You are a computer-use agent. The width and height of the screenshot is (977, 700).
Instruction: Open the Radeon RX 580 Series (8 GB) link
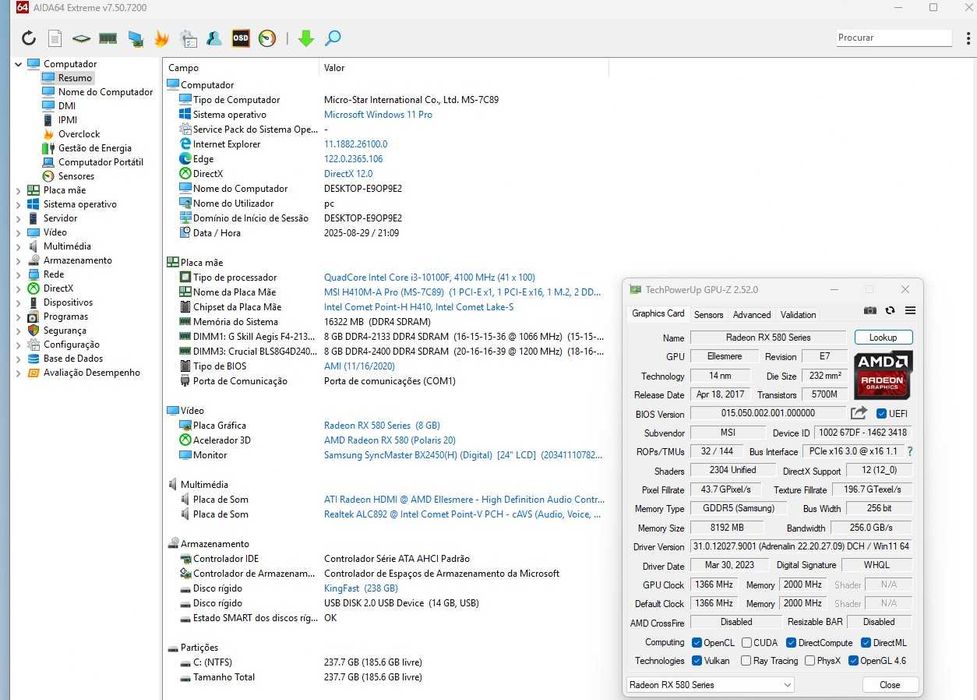[381, 426]
